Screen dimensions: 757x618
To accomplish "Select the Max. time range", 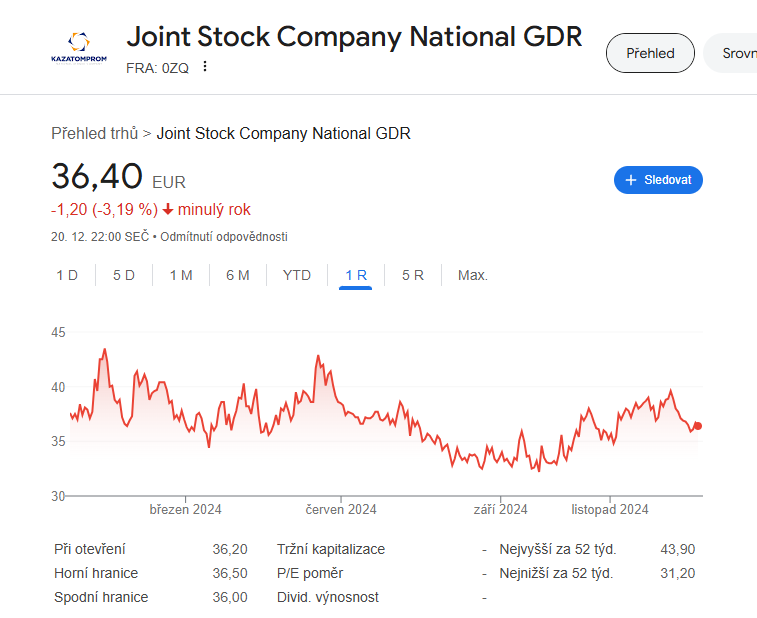I will point(473,275).
